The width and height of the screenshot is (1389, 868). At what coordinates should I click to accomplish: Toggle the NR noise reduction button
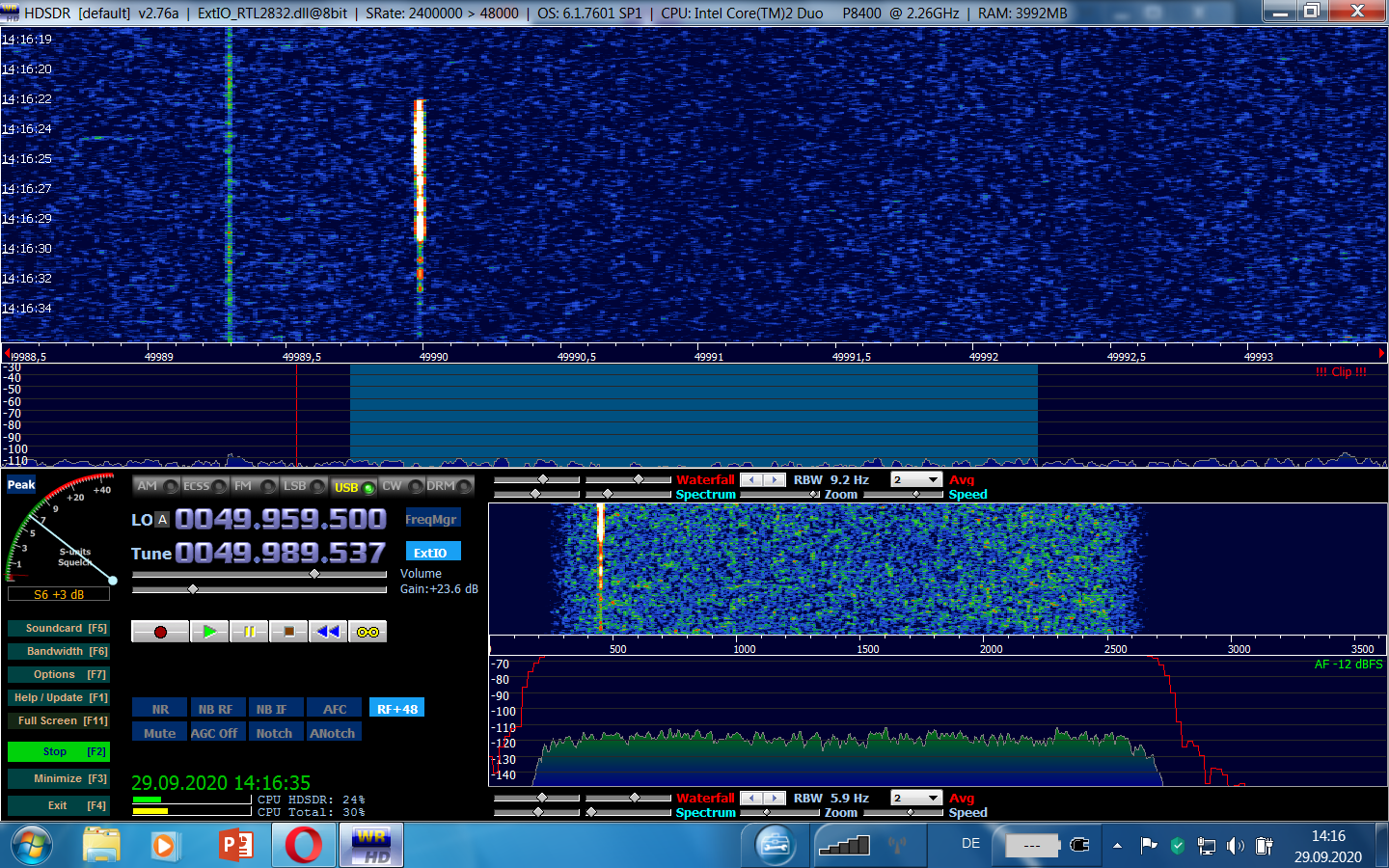click(x=159, y=709)
